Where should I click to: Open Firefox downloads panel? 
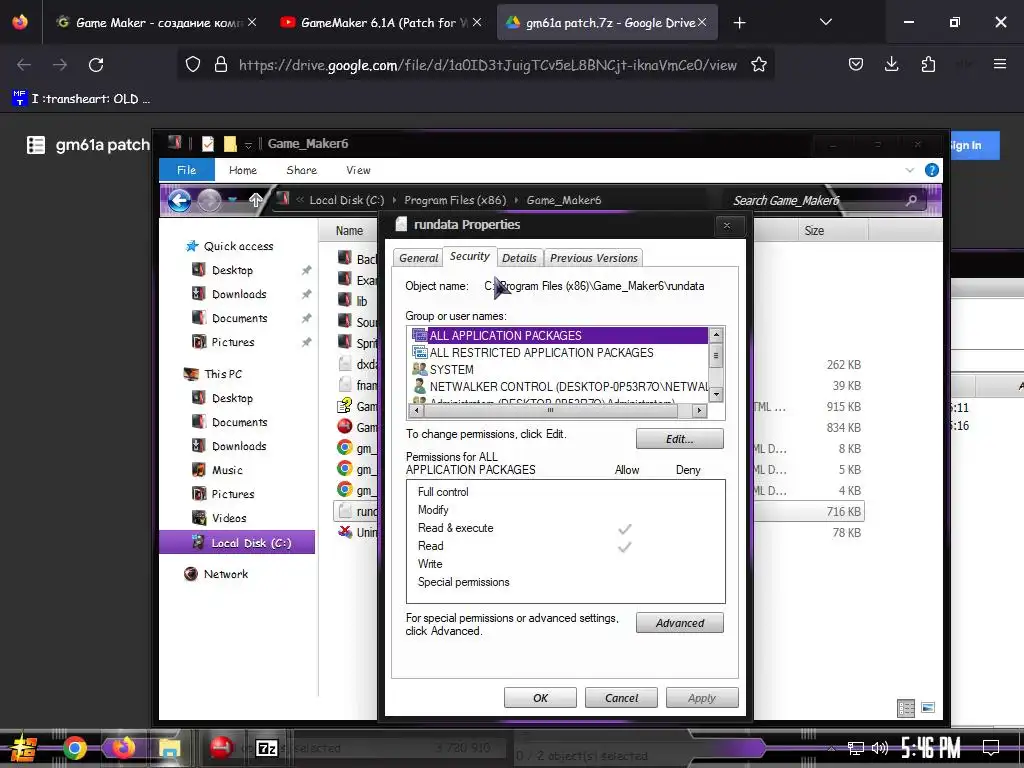pos(891,64)
